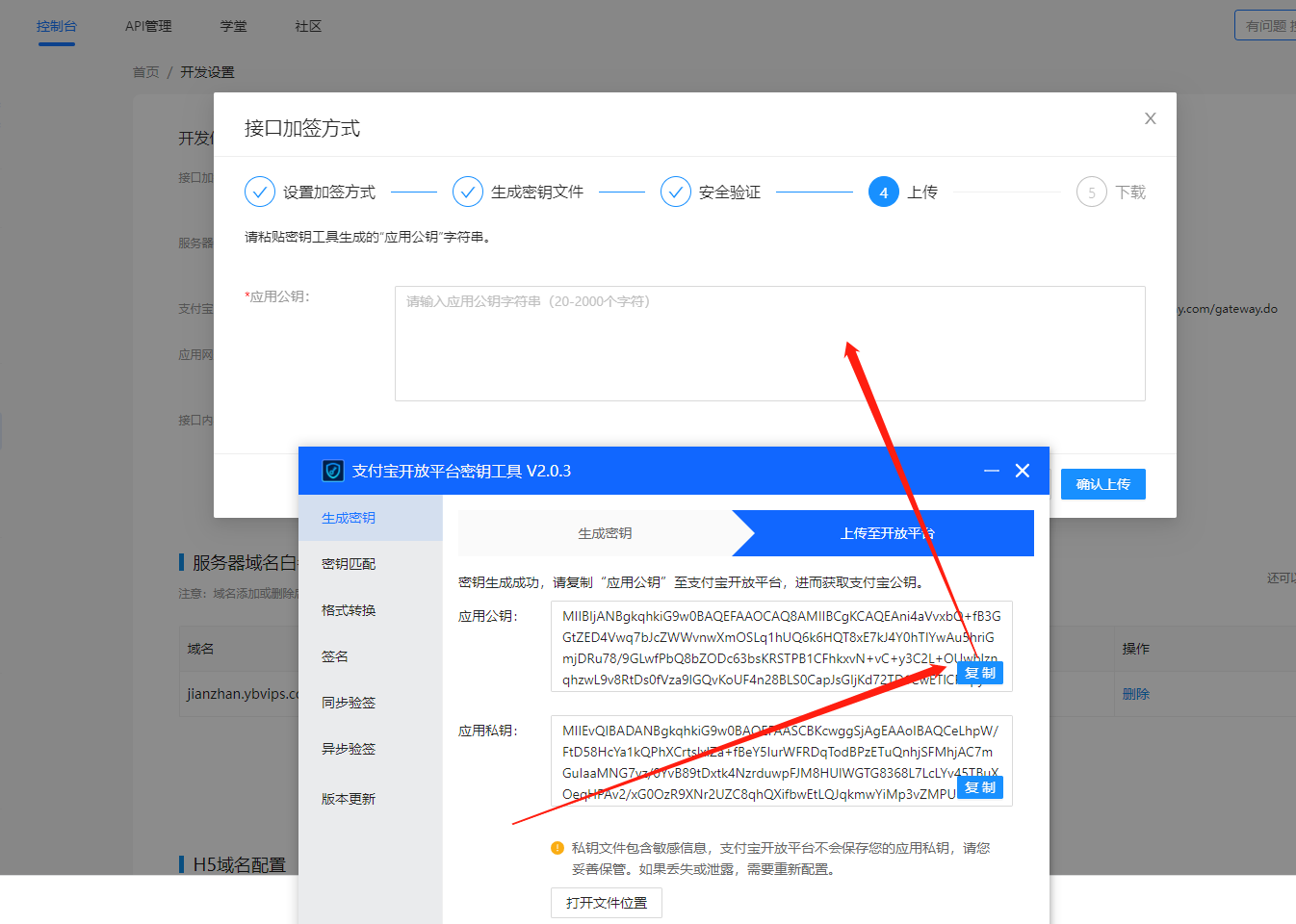Select 同步验签 in key tool sidebar
The height and width of the screenshot is (924, 1296).
pos(370,703)
